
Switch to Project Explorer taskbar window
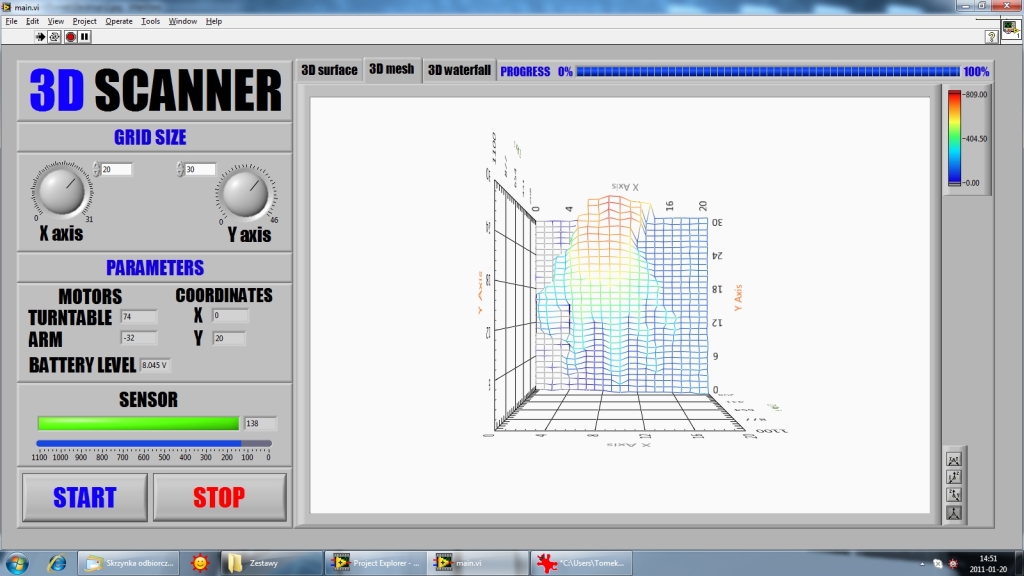click(376, 562)
